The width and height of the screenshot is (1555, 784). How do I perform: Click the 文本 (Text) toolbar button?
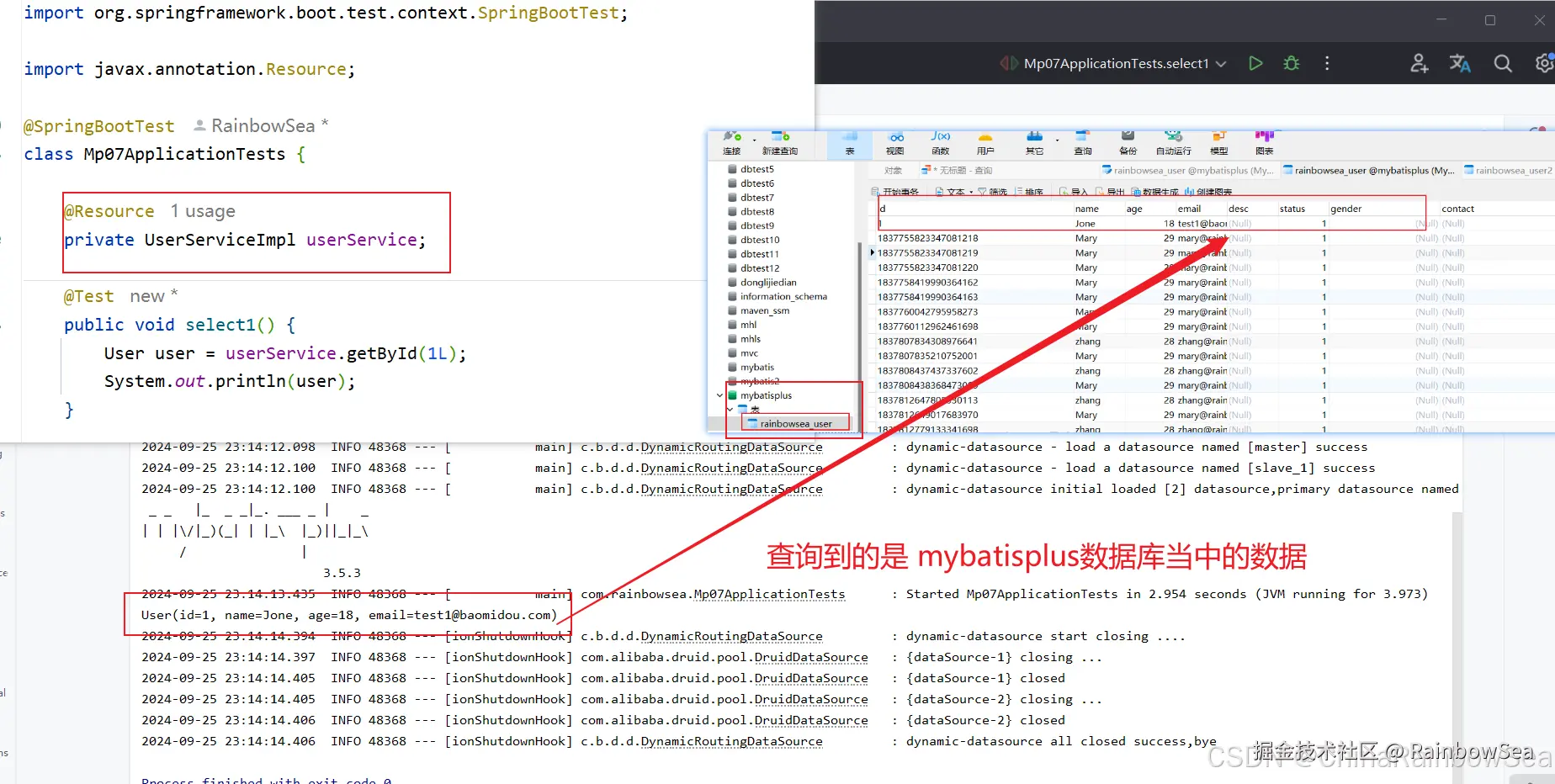tap(949, 192)
